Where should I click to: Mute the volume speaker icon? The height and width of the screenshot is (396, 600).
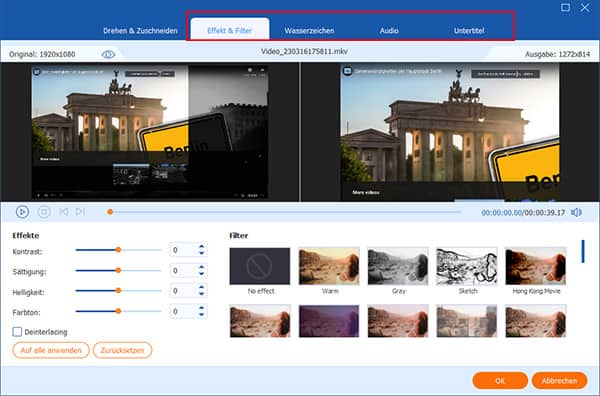(576, 212)
